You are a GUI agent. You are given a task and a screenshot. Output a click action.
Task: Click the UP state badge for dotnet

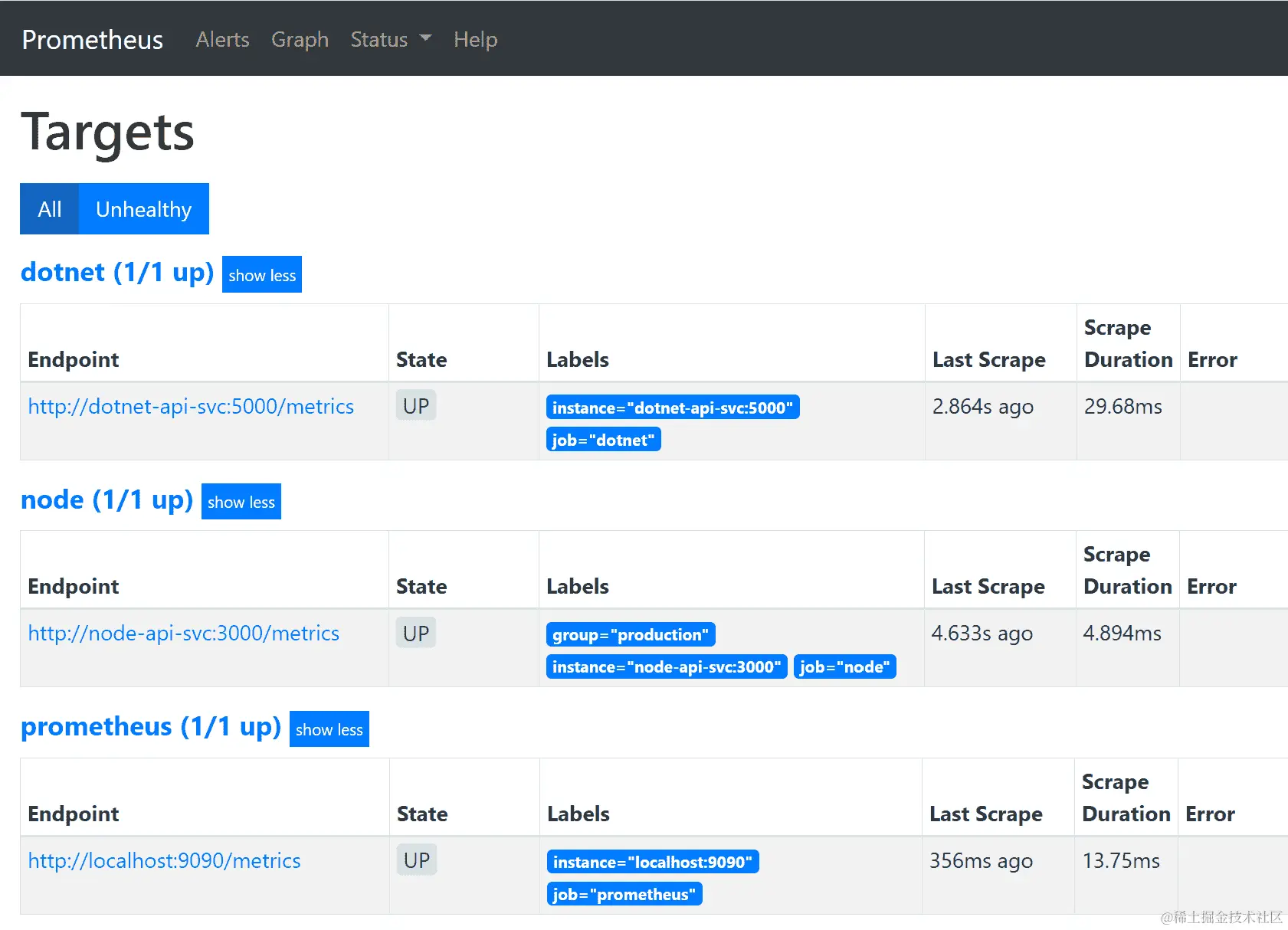click(x=416, y=406)
